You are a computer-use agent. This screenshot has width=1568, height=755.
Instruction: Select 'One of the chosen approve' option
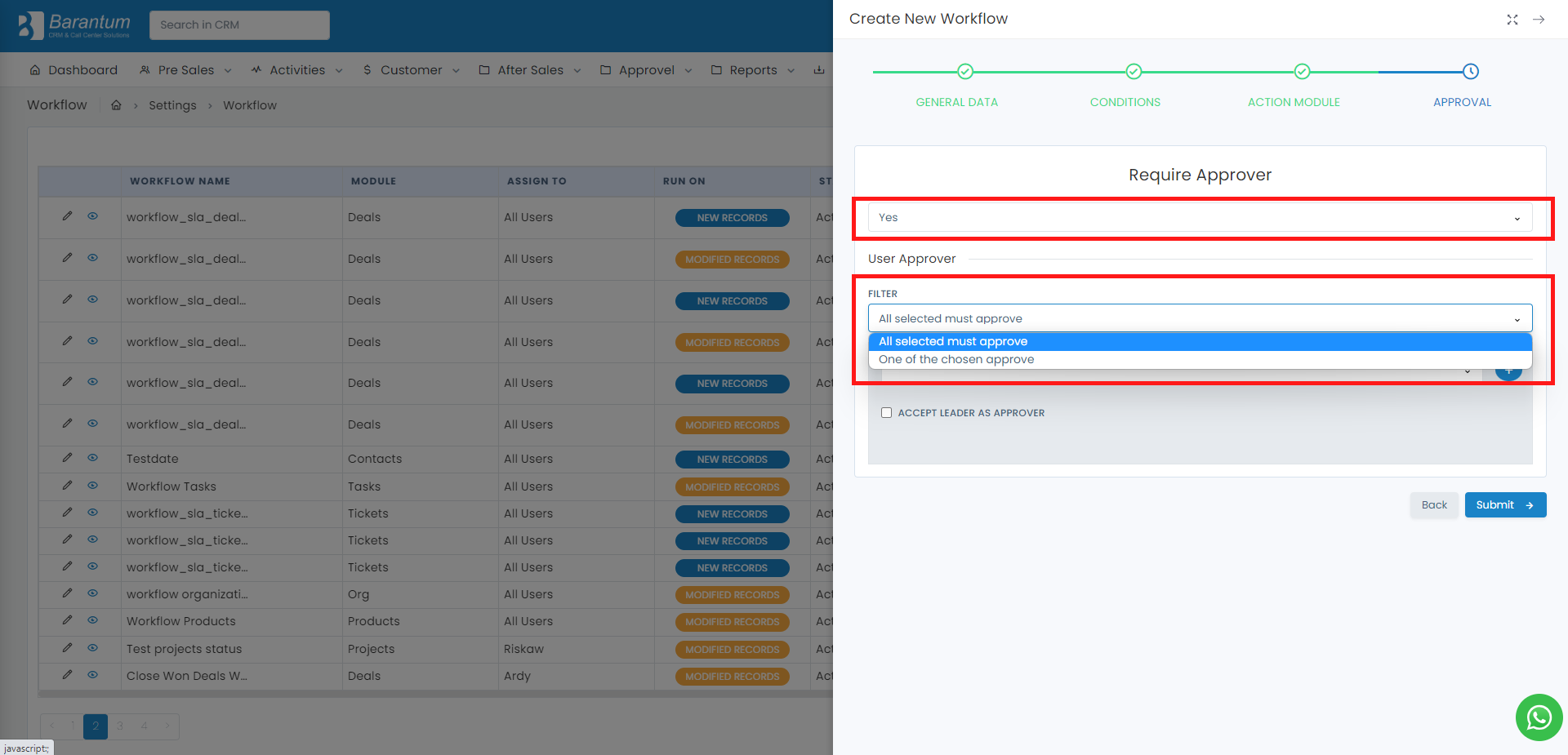[955, 360]
